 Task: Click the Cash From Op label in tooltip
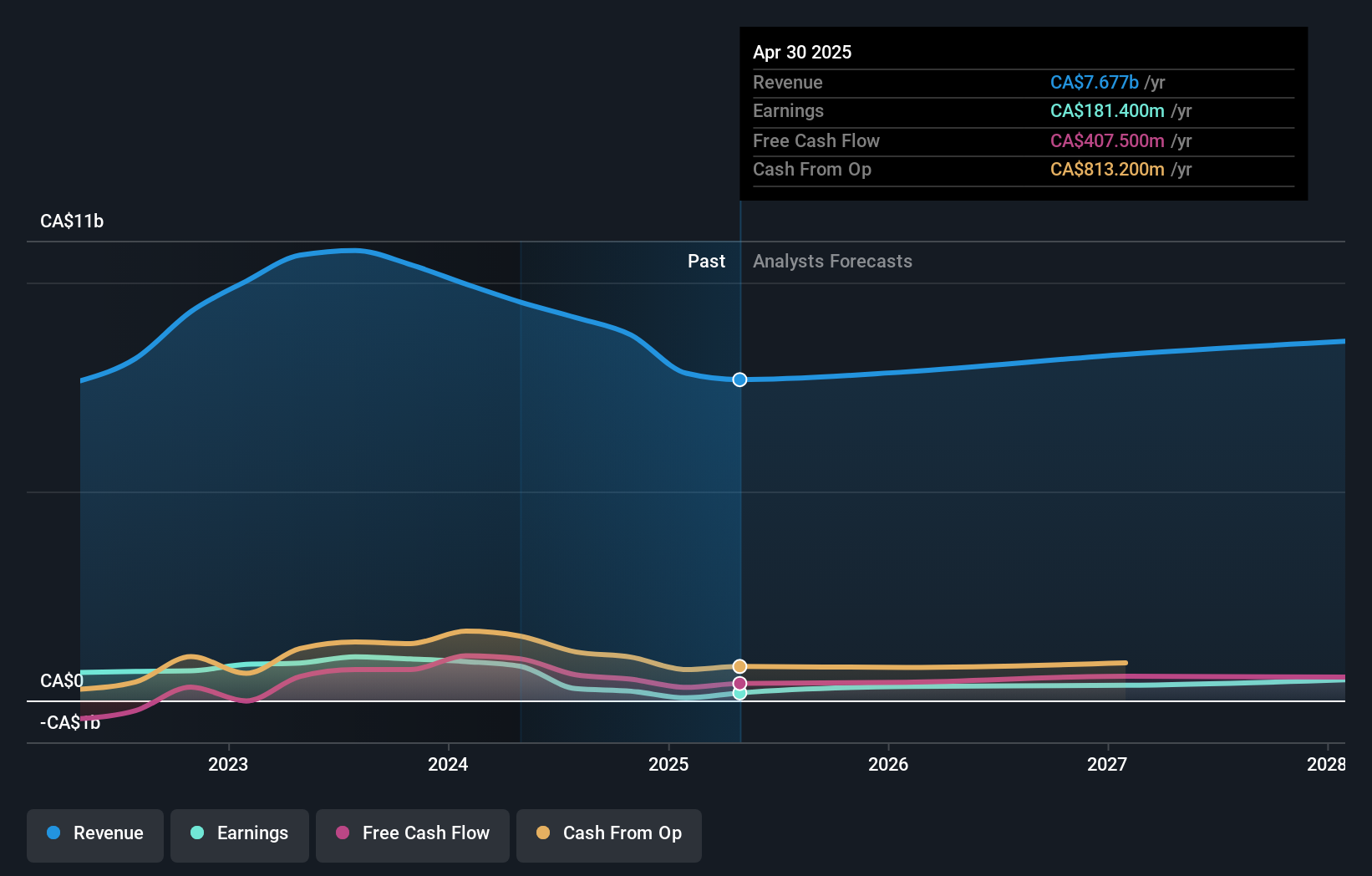coord(812,169)
